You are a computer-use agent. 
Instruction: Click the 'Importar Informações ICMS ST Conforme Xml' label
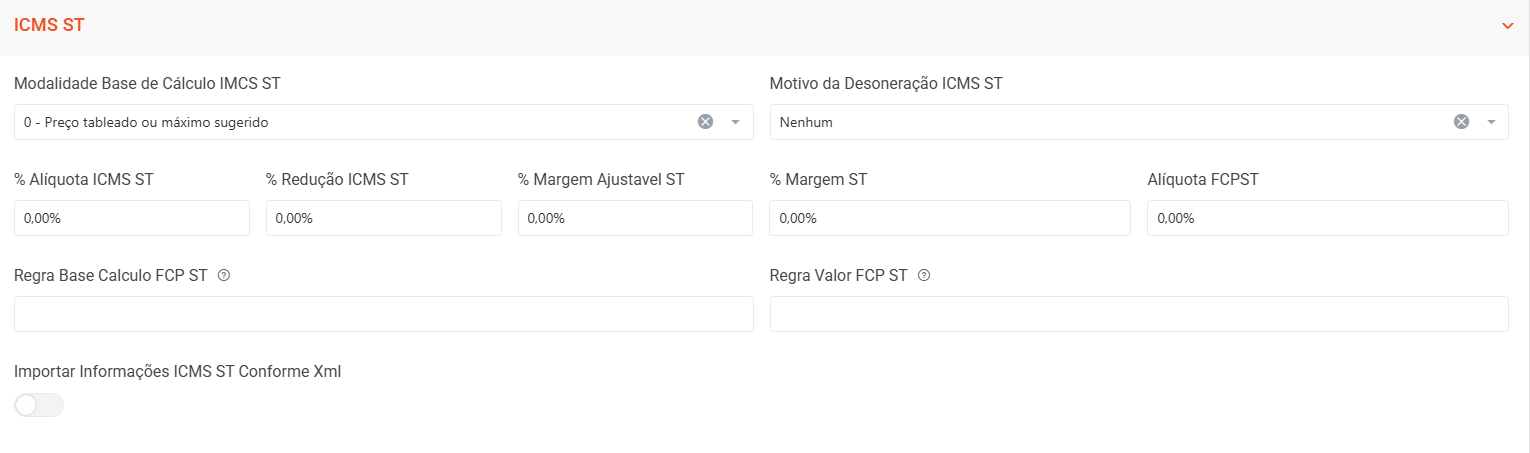tap(178, 372)
